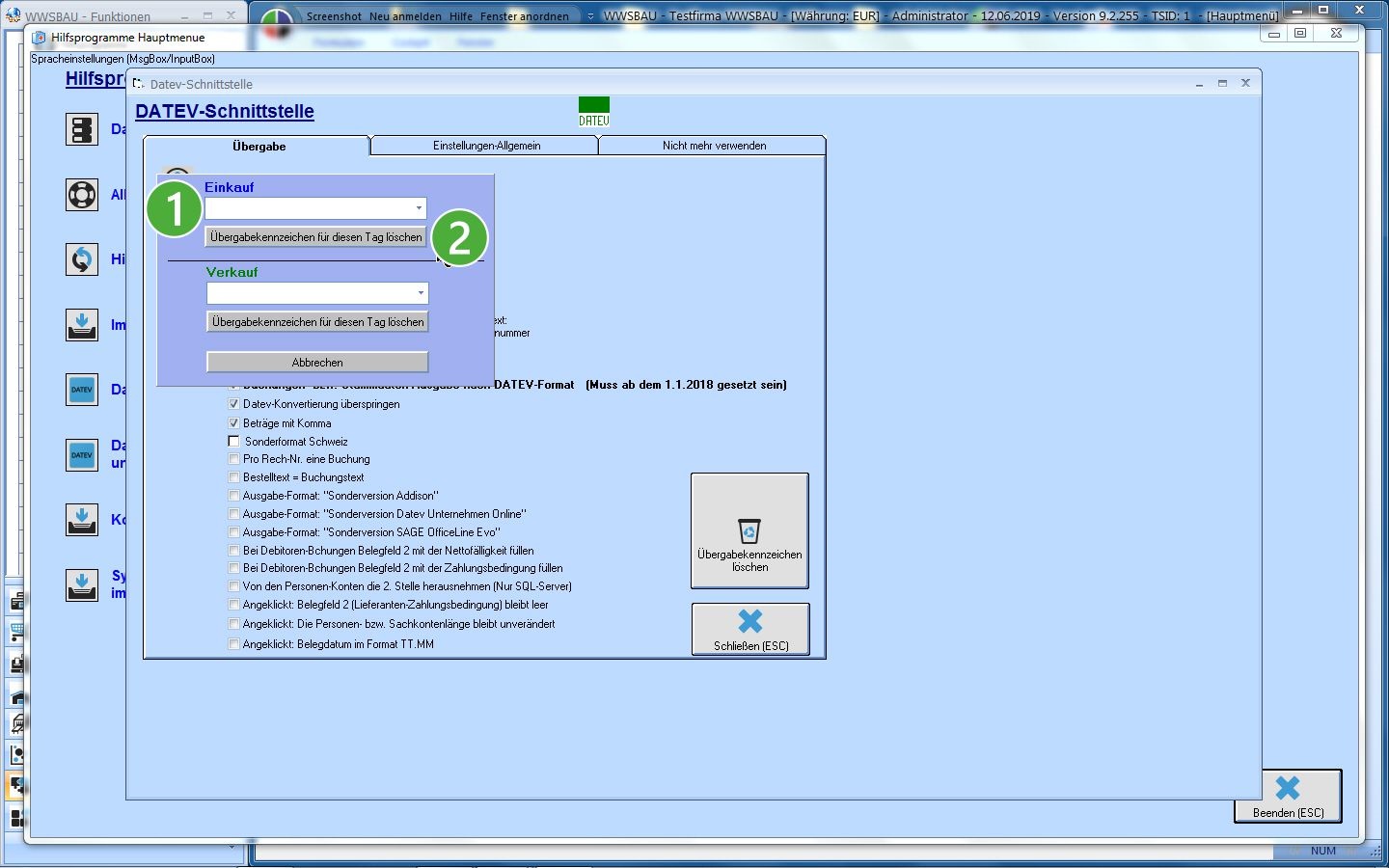Click Verkauf Übergabekennzeichen für diesen Tag löschen
The width and height of the screenshot is (1389, 868).
coord(318,322)
